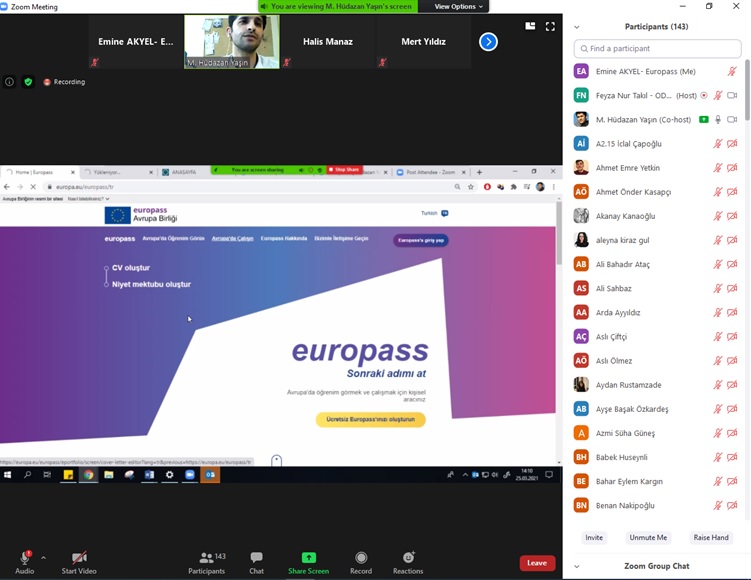The width and height of the screenshot is (751, 580).
Task: Click video-off icon for Akanay Kanaoğlu
Action: [732, 216]
